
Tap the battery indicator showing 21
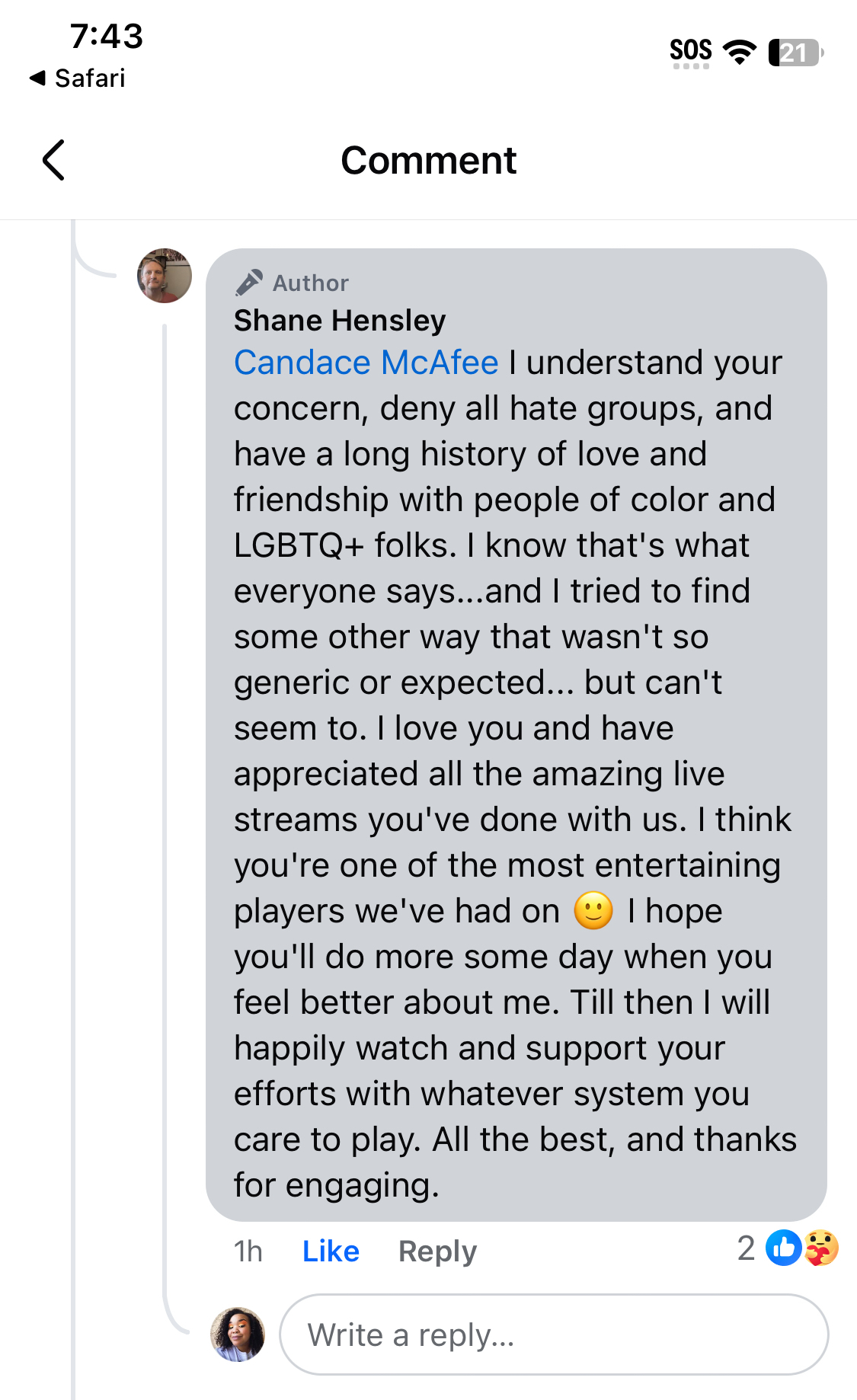[795, 53]
